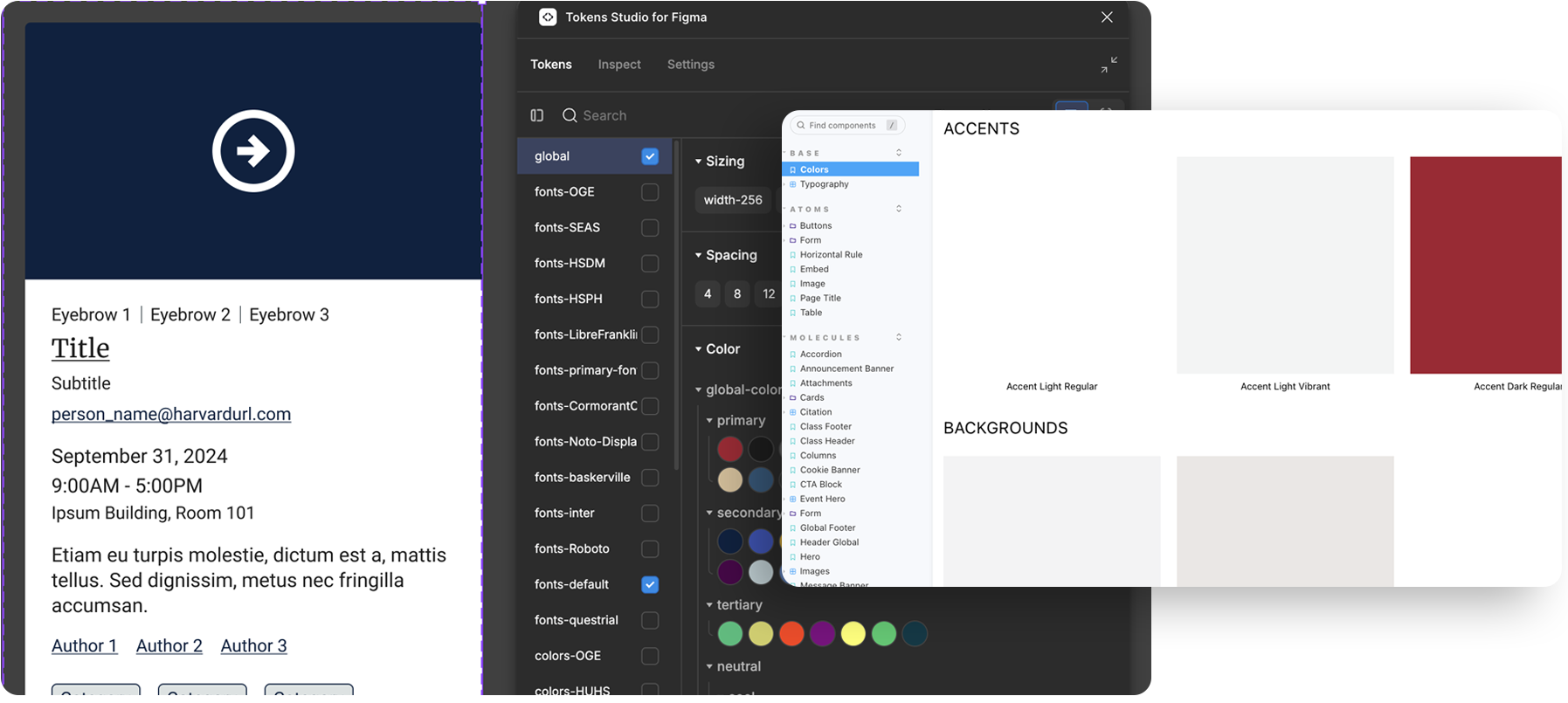Click the Colors bookmark icon in Base
This screenshot has height=703, width=1568.
pyautogui.click(x=793, y=169)
